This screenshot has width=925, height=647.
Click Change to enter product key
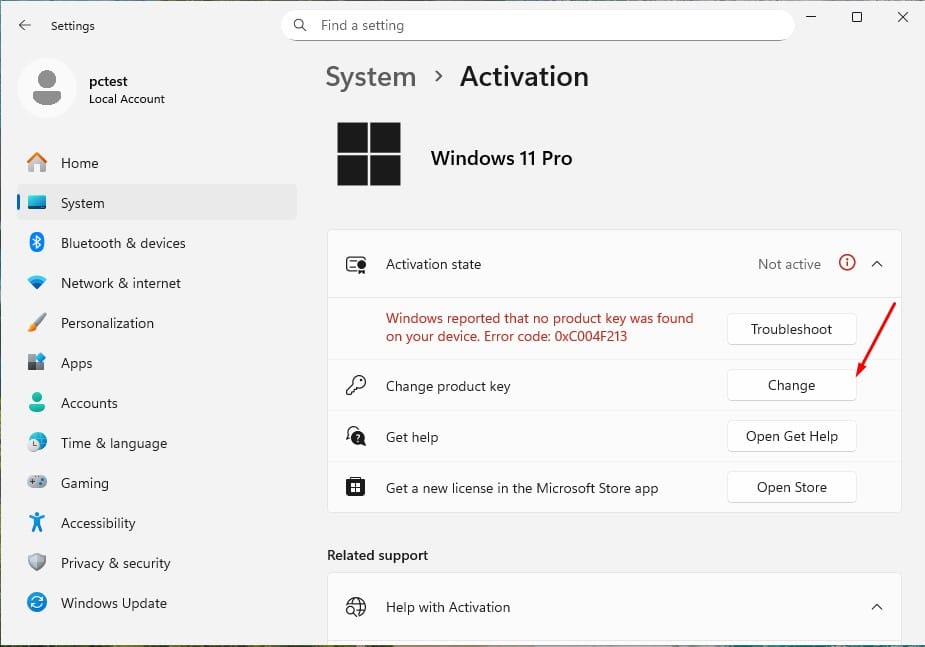(x=791, y=385)
